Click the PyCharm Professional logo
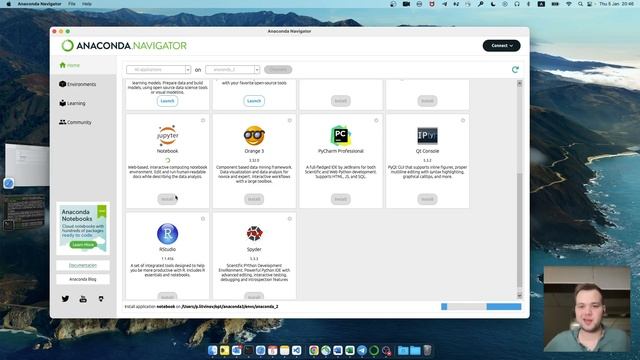 click(x=341, y=136)
